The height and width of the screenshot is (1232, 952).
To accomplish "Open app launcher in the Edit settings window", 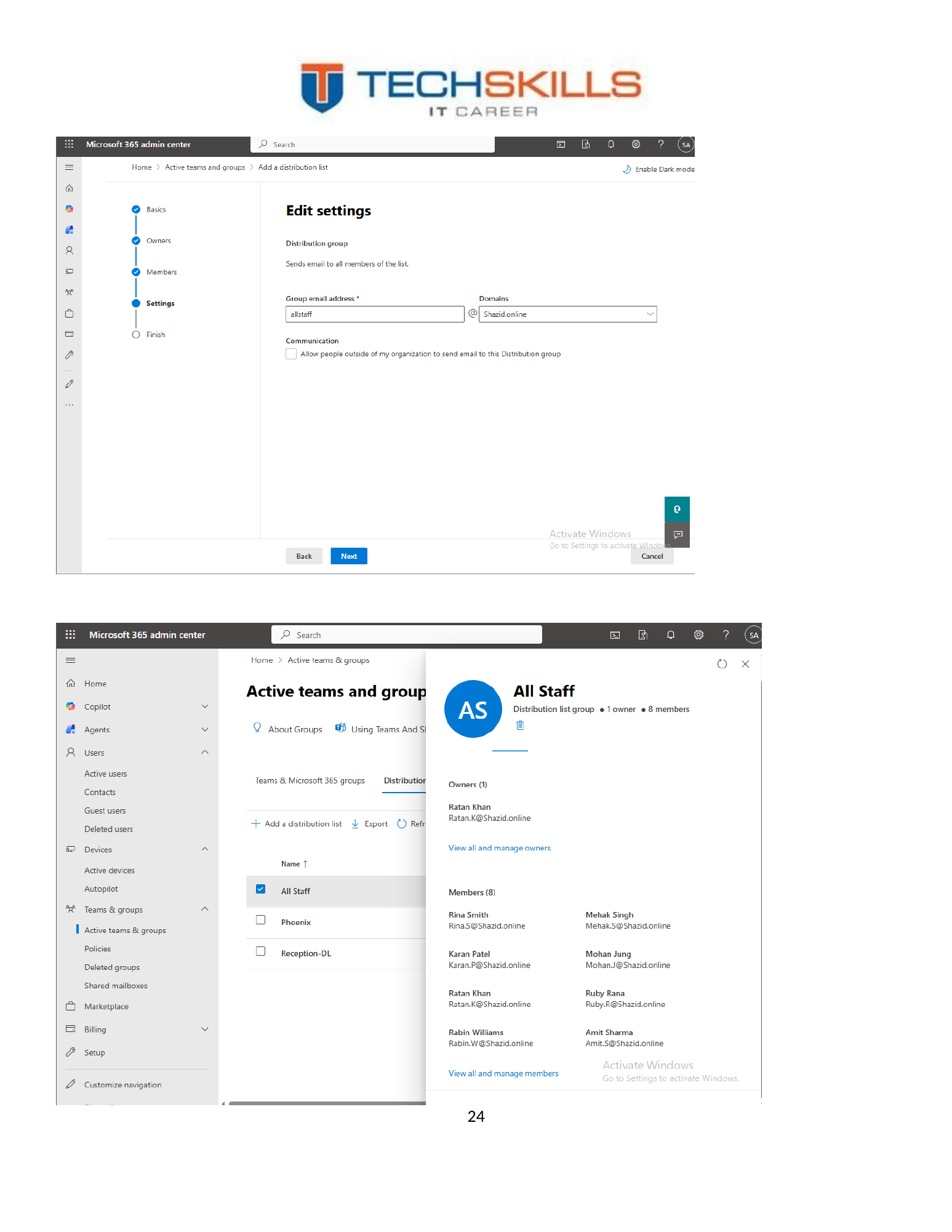I will coord(69,144).
